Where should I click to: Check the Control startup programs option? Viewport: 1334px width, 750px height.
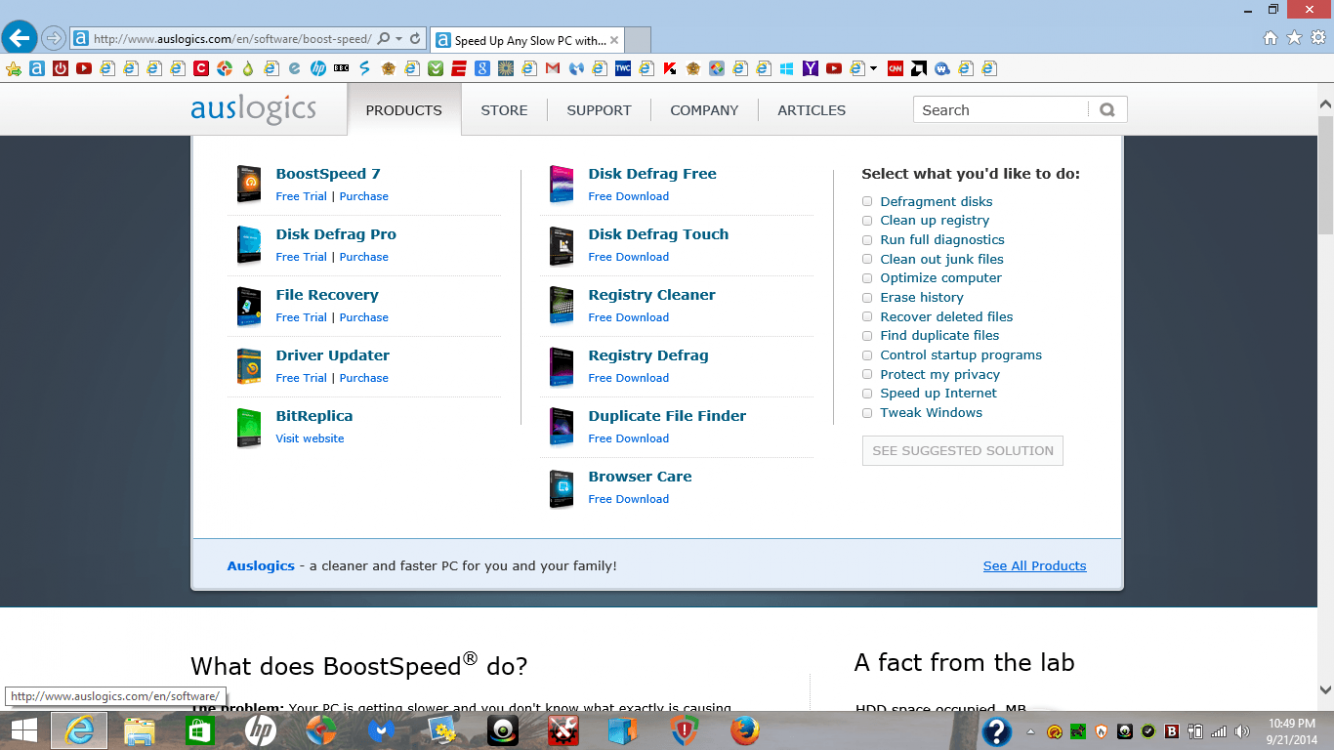click(x=867, y=355)
